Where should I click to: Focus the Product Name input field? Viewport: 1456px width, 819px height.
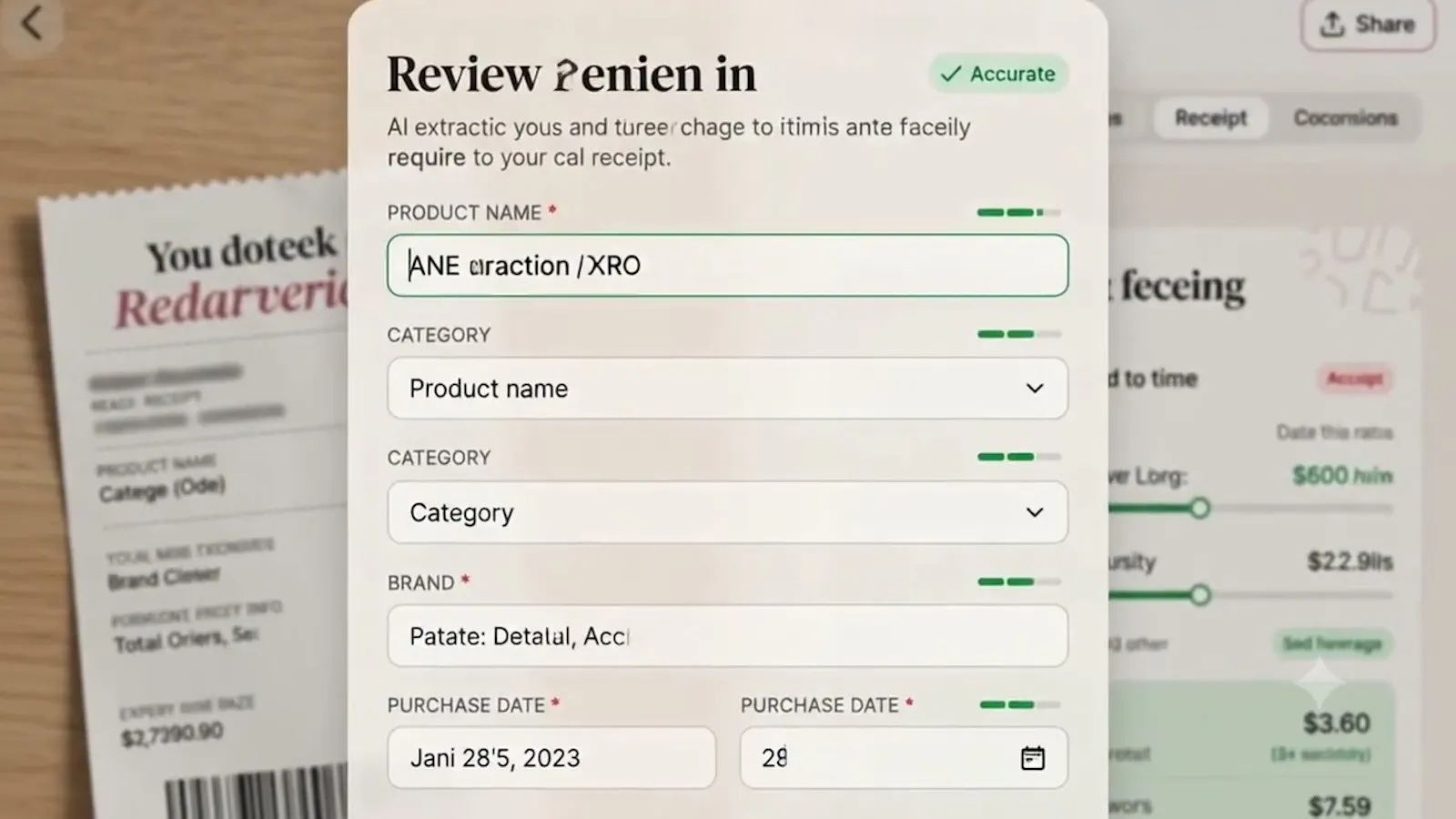(728, 266)
